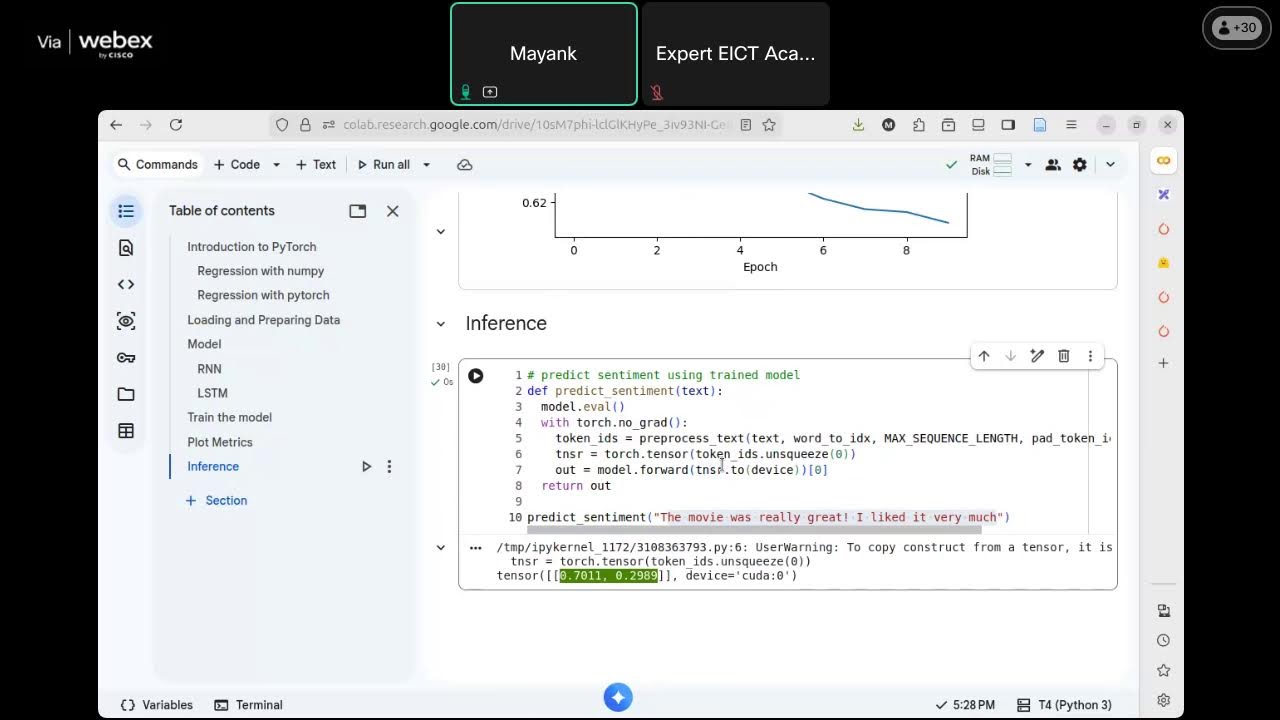Viewport: 1280px width, 720px height.
Task: Collapse the Inference section chevron
Action: tap(440, 324)
